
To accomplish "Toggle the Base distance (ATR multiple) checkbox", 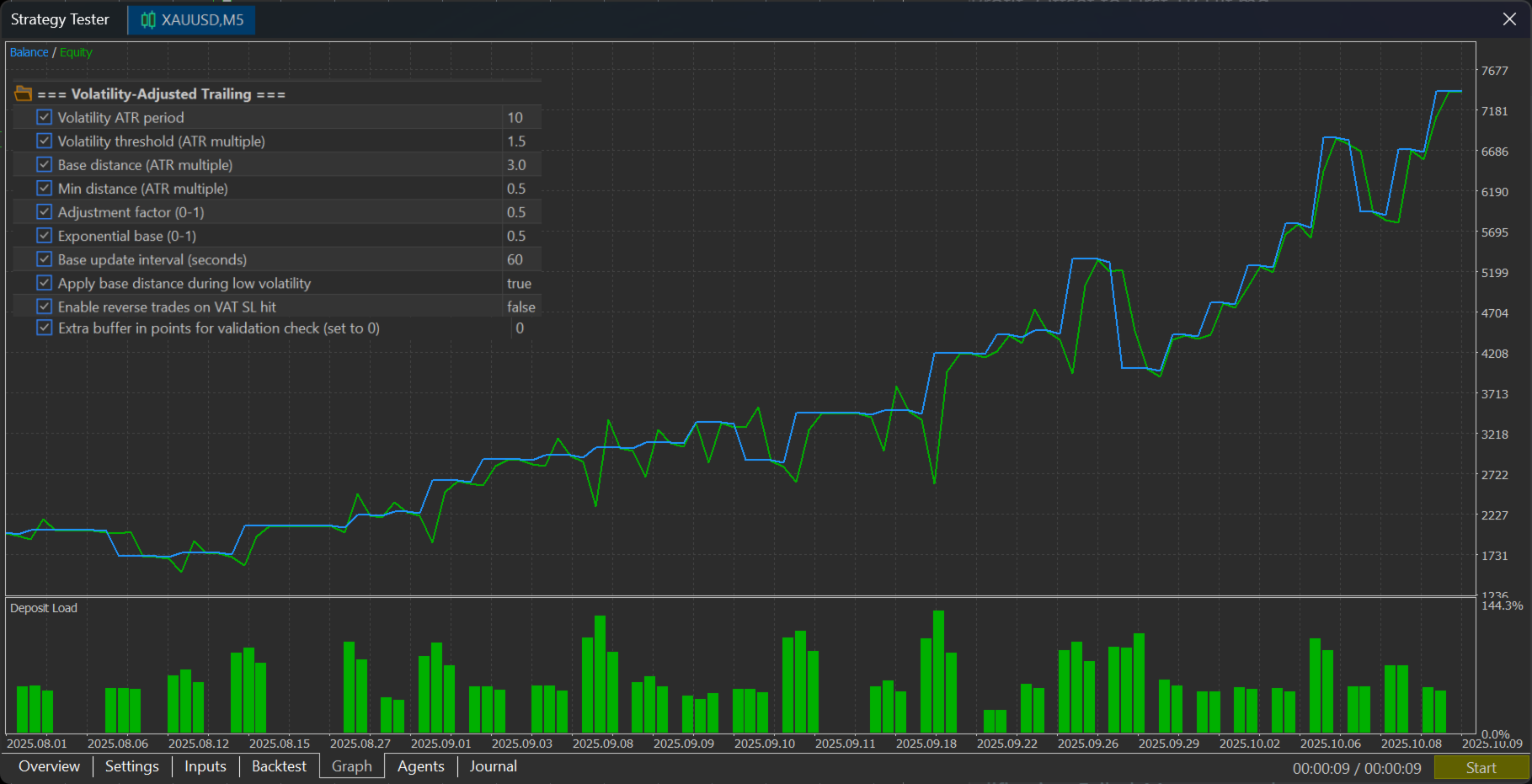I will pyautogui.click(x=45, y=164).
